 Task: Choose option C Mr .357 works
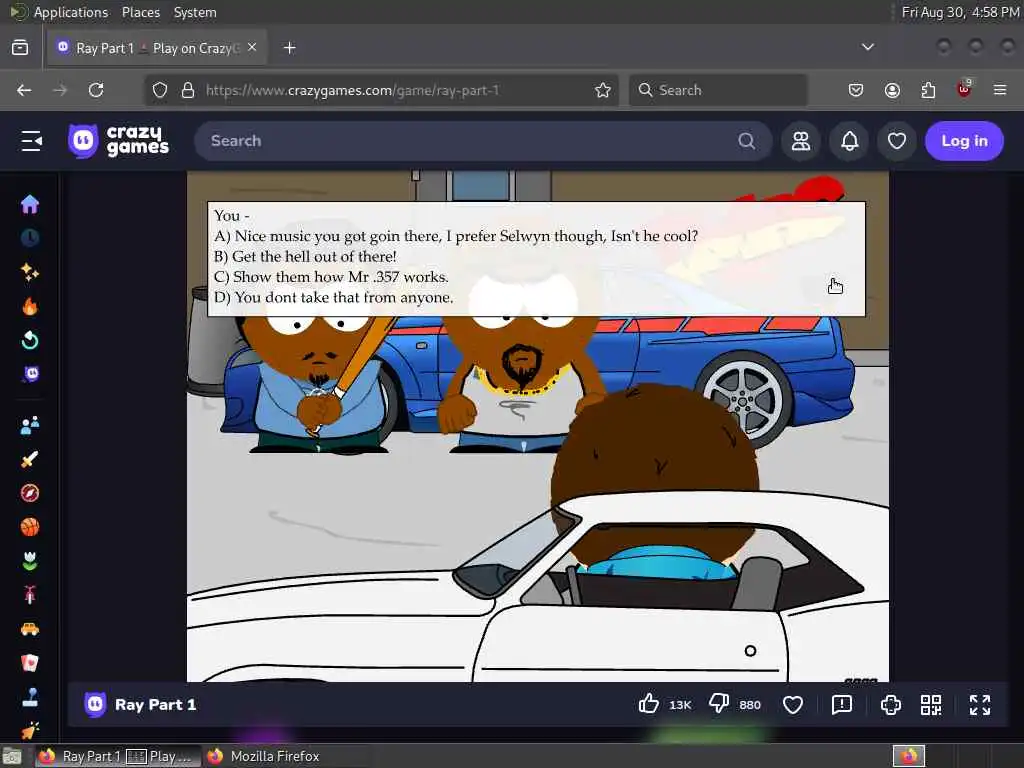click(x=331, y=277)
